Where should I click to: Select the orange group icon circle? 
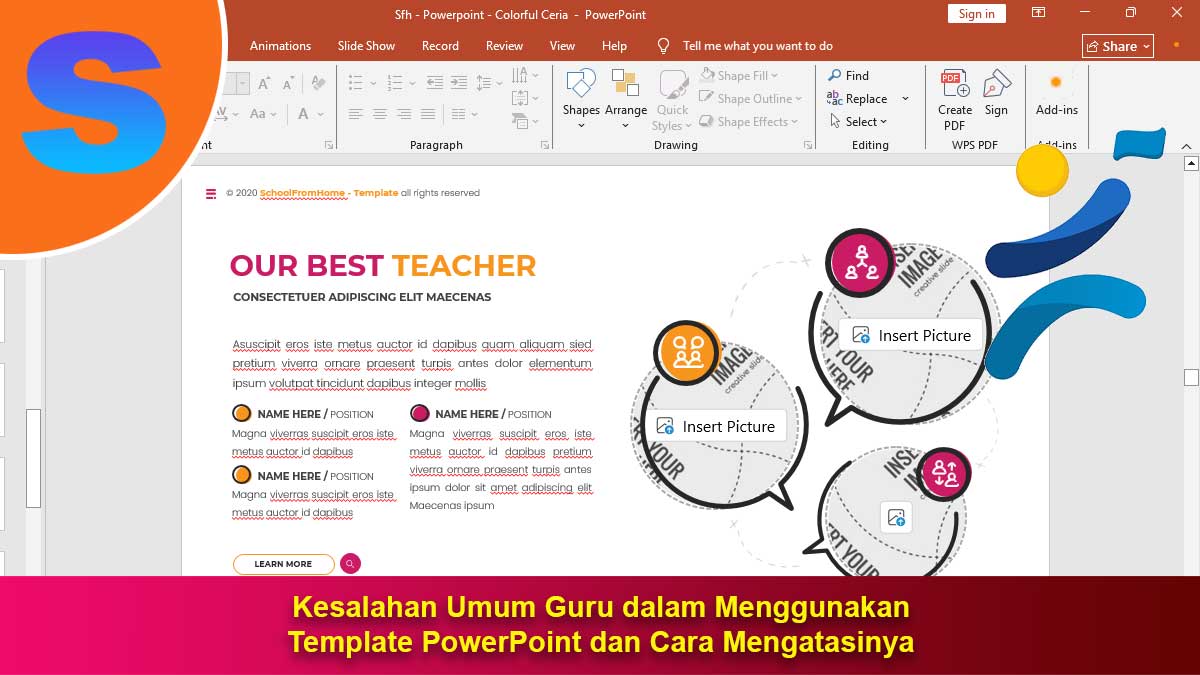click(688, 354)
